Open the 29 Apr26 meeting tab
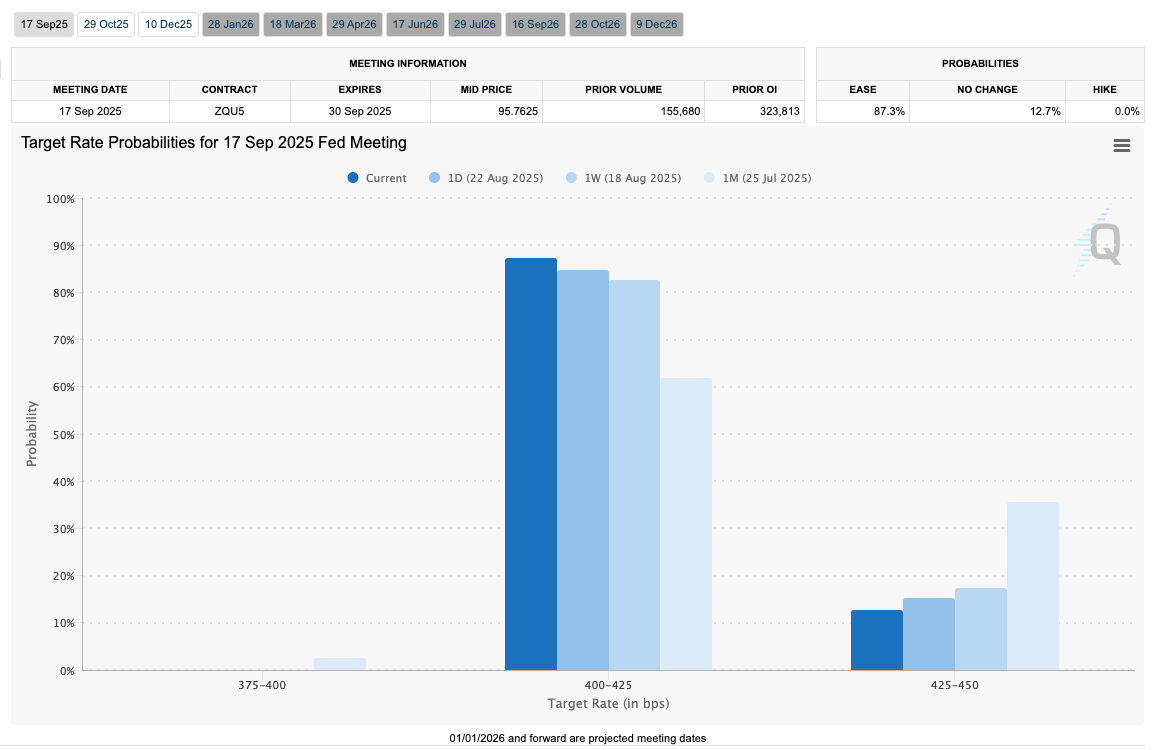Screen dimensions: 1152x750 [x=353, y=24]
